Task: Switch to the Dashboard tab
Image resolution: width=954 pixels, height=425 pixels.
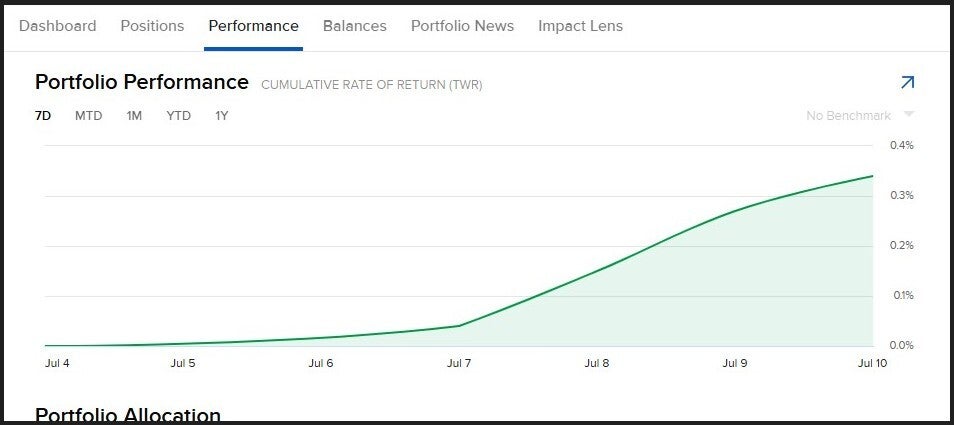Action: point(58,26)
